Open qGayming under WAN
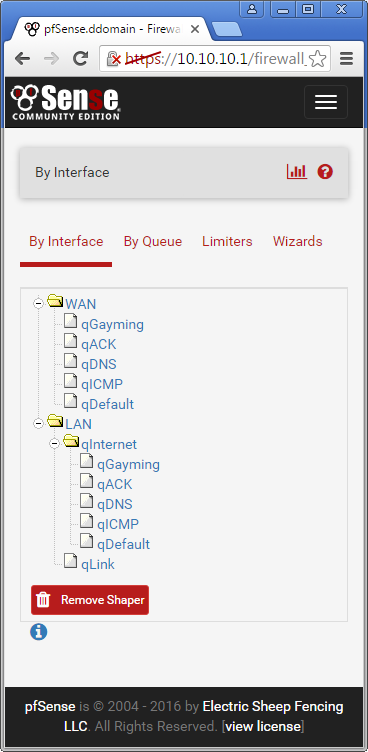Screen dimensions: 368x752 tap(113, 325)
